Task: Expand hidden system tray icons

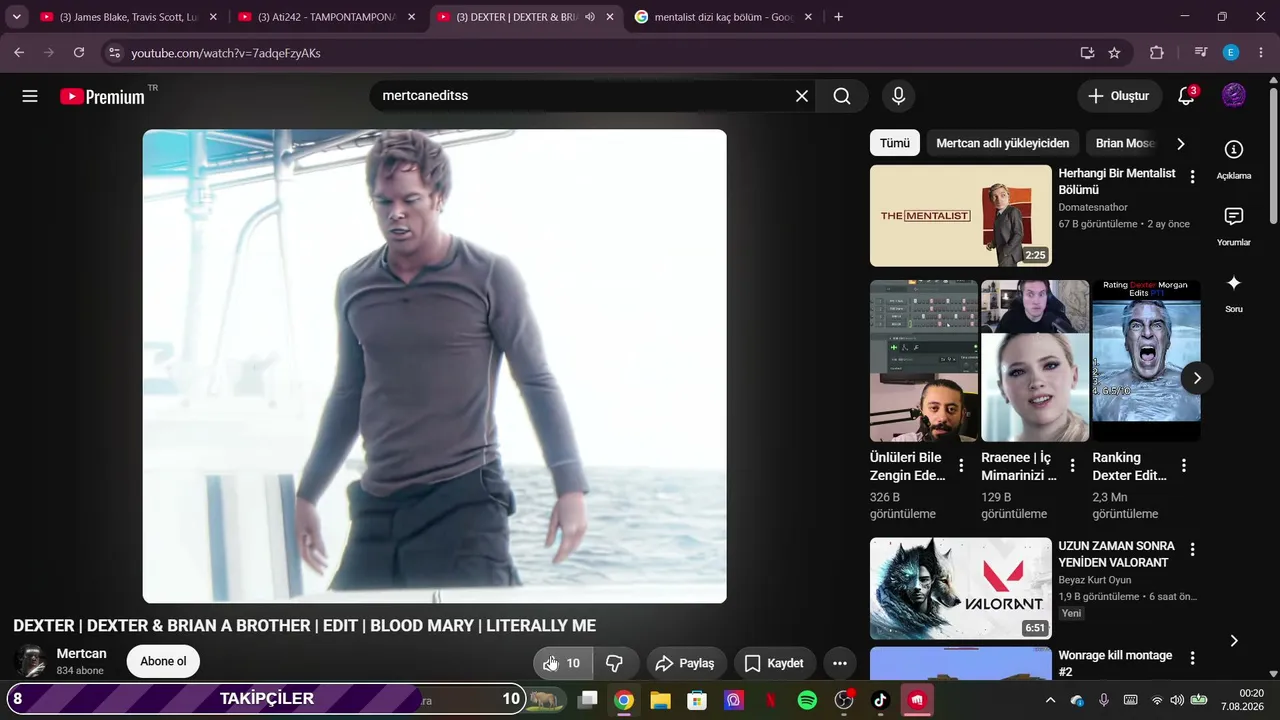Action: coord(1050,700)
